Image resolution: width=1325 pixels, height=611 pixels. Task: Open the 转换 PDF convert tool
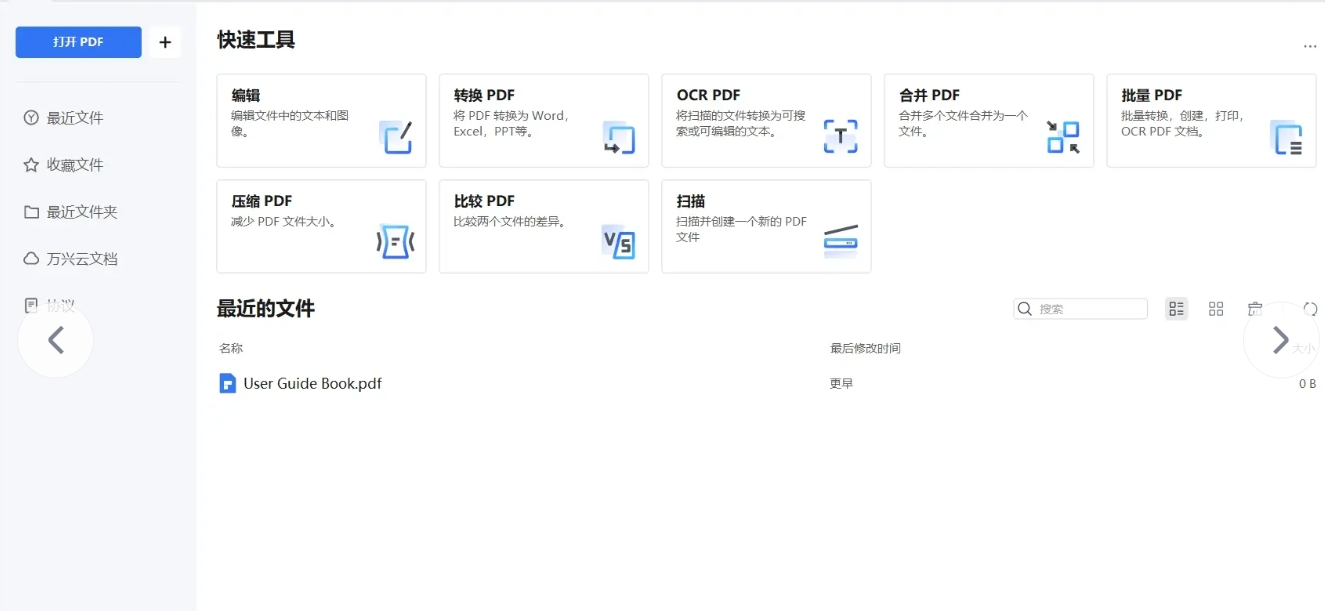pyautogui.click(x=543, y=120)
